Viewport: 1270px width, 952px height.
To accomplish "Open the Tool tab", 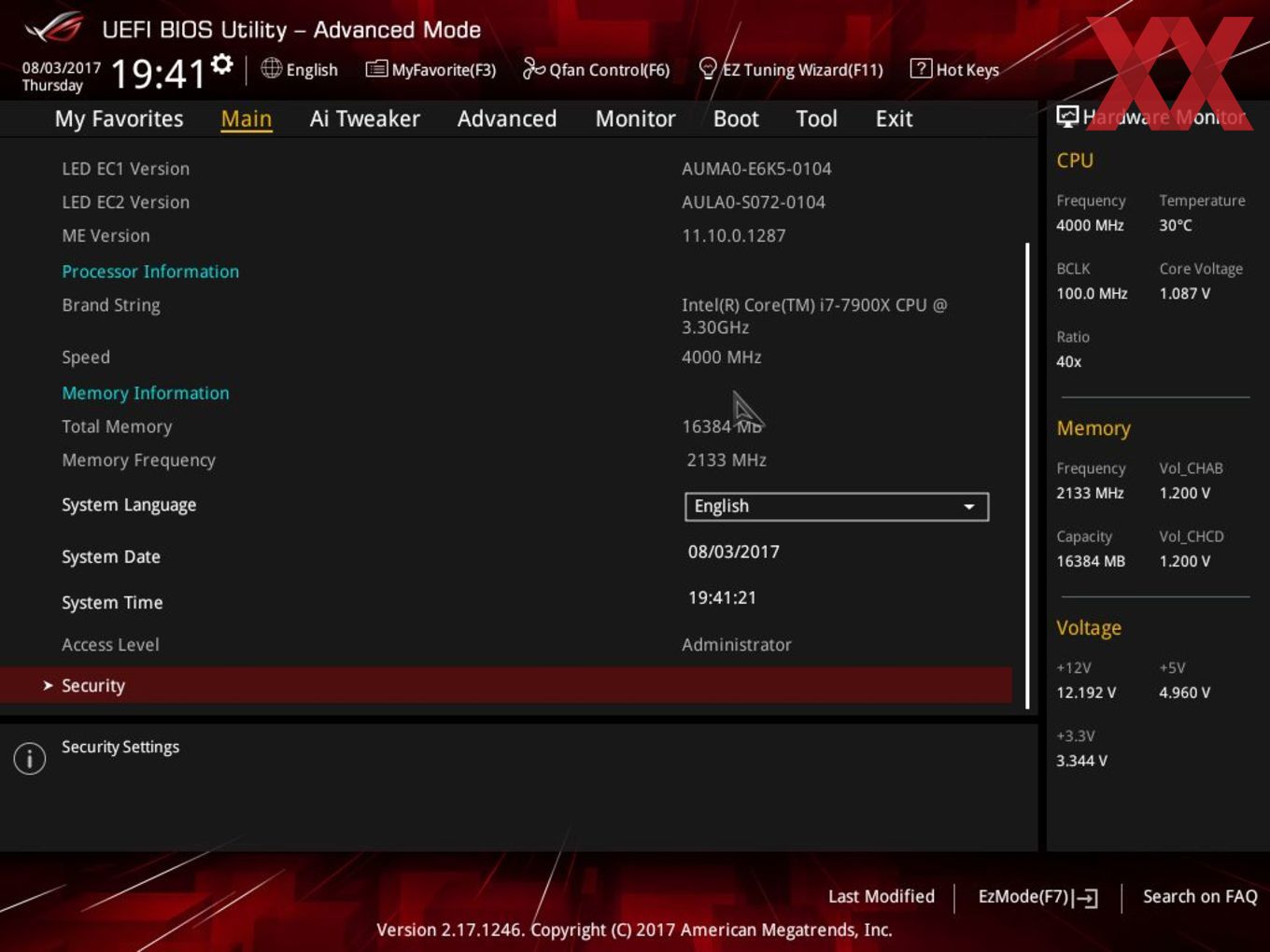I will pos(816,119).
